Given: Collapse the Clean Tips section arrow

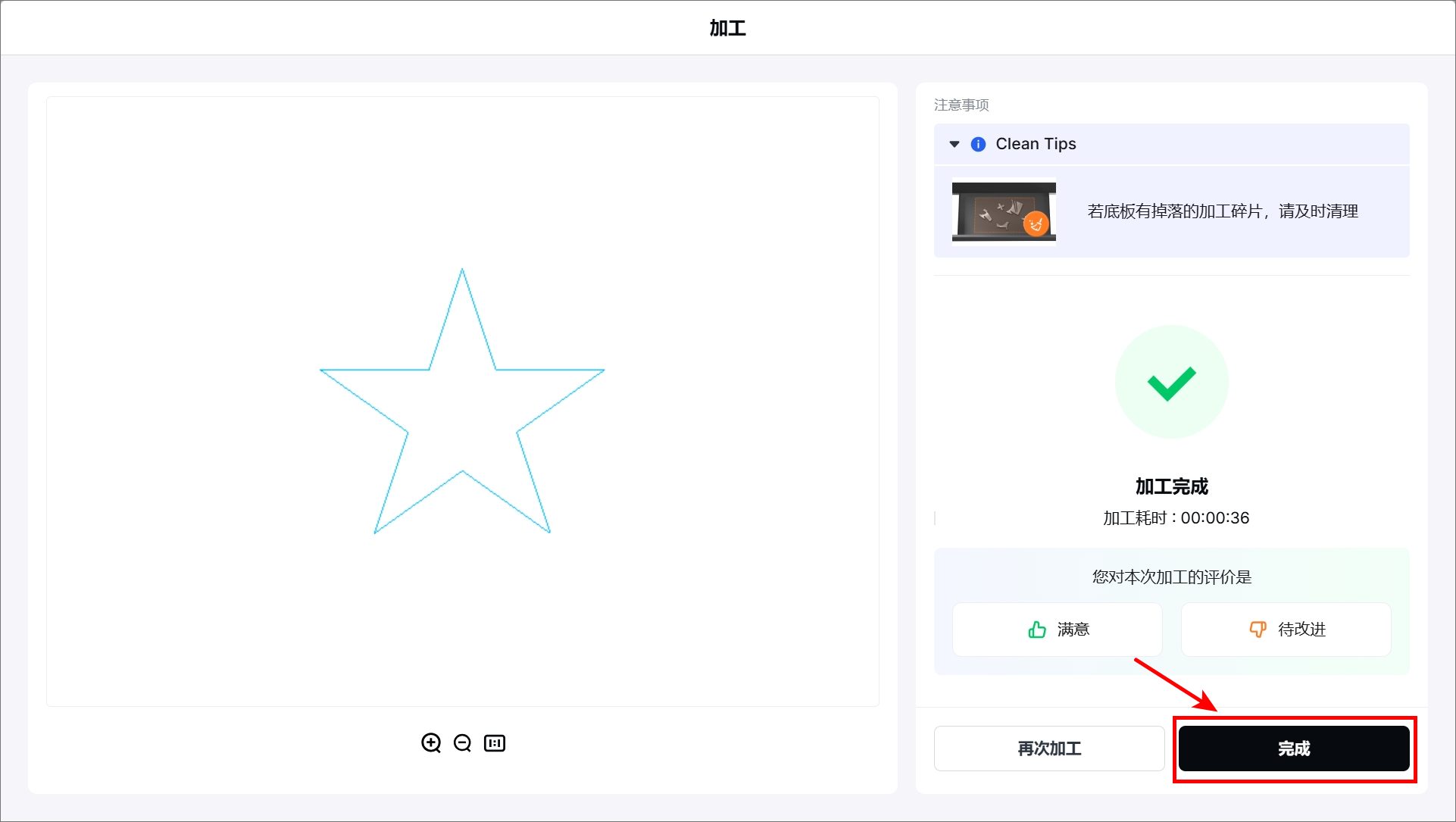Looking at the screenshot, I should pyautogui.click(x=955, y=144).
